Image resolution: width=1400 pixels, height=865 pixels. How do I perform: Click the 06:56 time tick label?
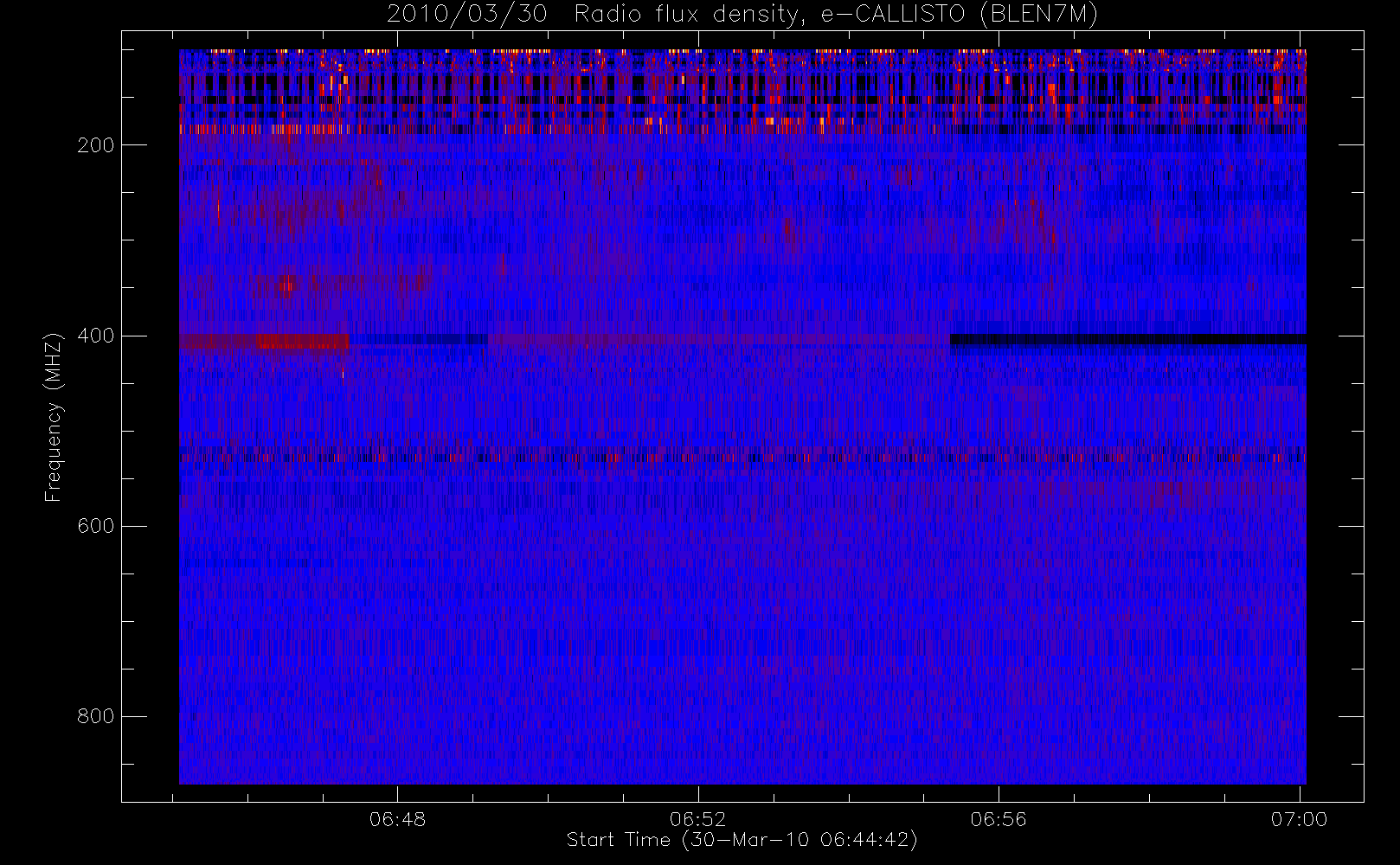tap(999, 819)
